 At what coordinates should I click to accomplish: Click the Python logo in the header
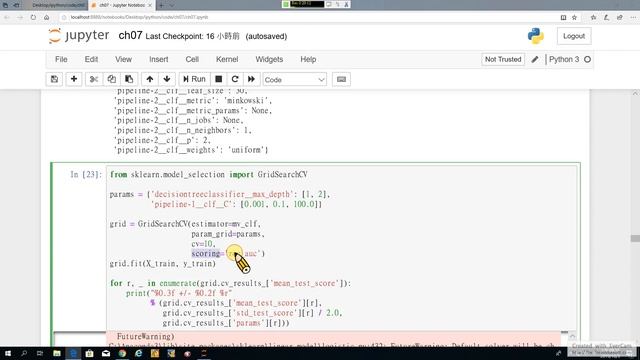(536, 36)
